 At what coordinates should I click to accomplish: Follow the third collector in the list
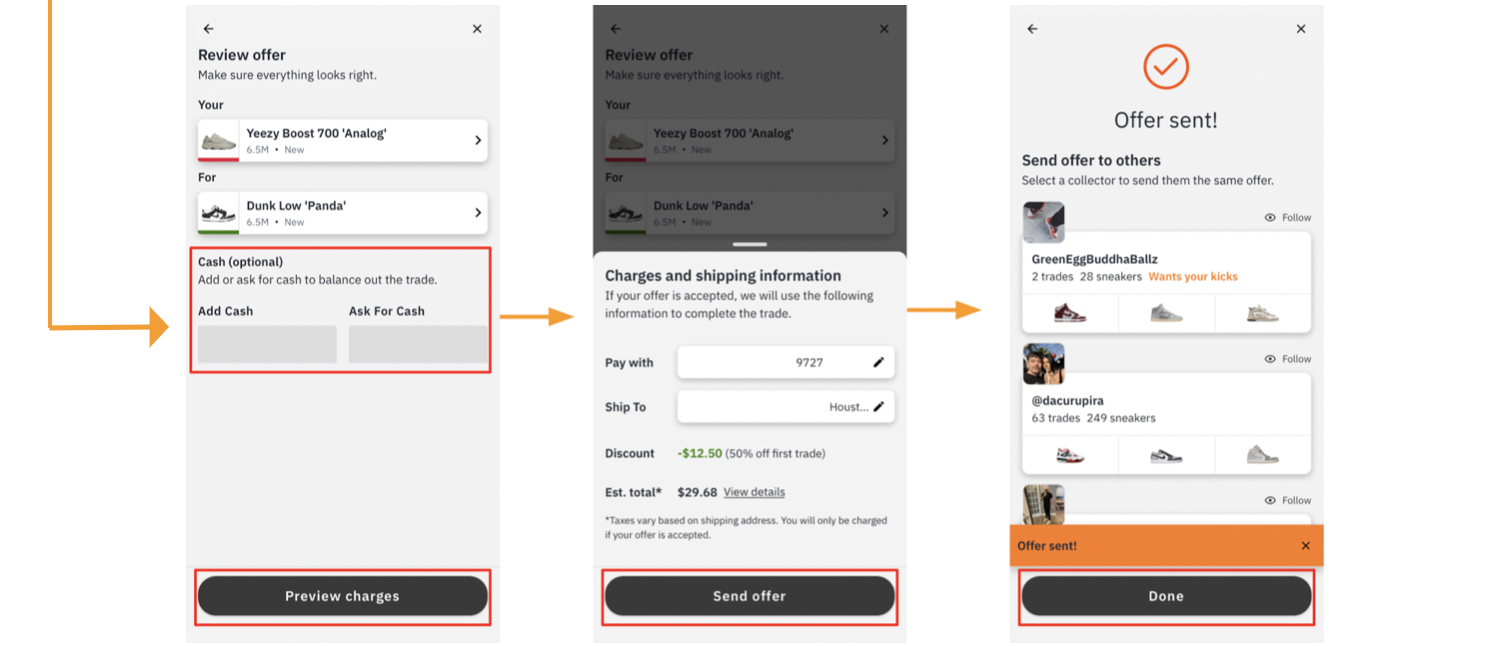[1288, 500]
